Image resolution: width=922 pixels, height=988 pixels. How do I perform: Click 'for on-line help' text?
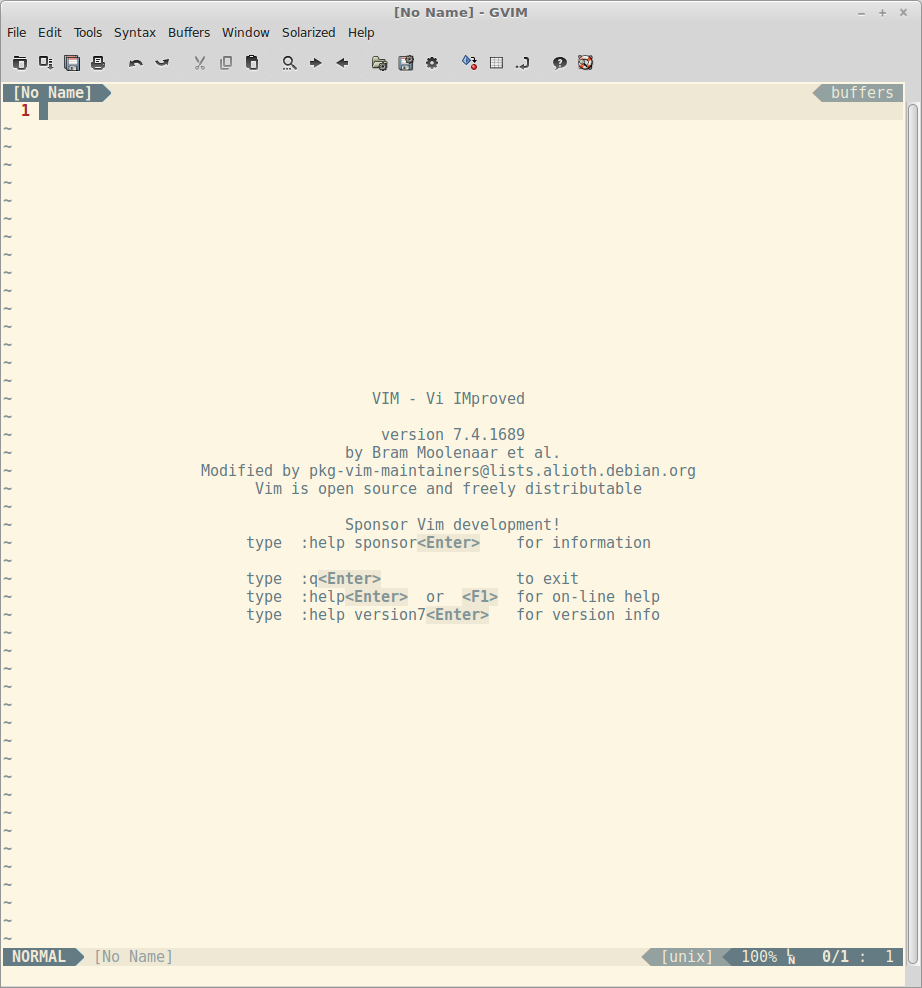[x=588, y=597]
